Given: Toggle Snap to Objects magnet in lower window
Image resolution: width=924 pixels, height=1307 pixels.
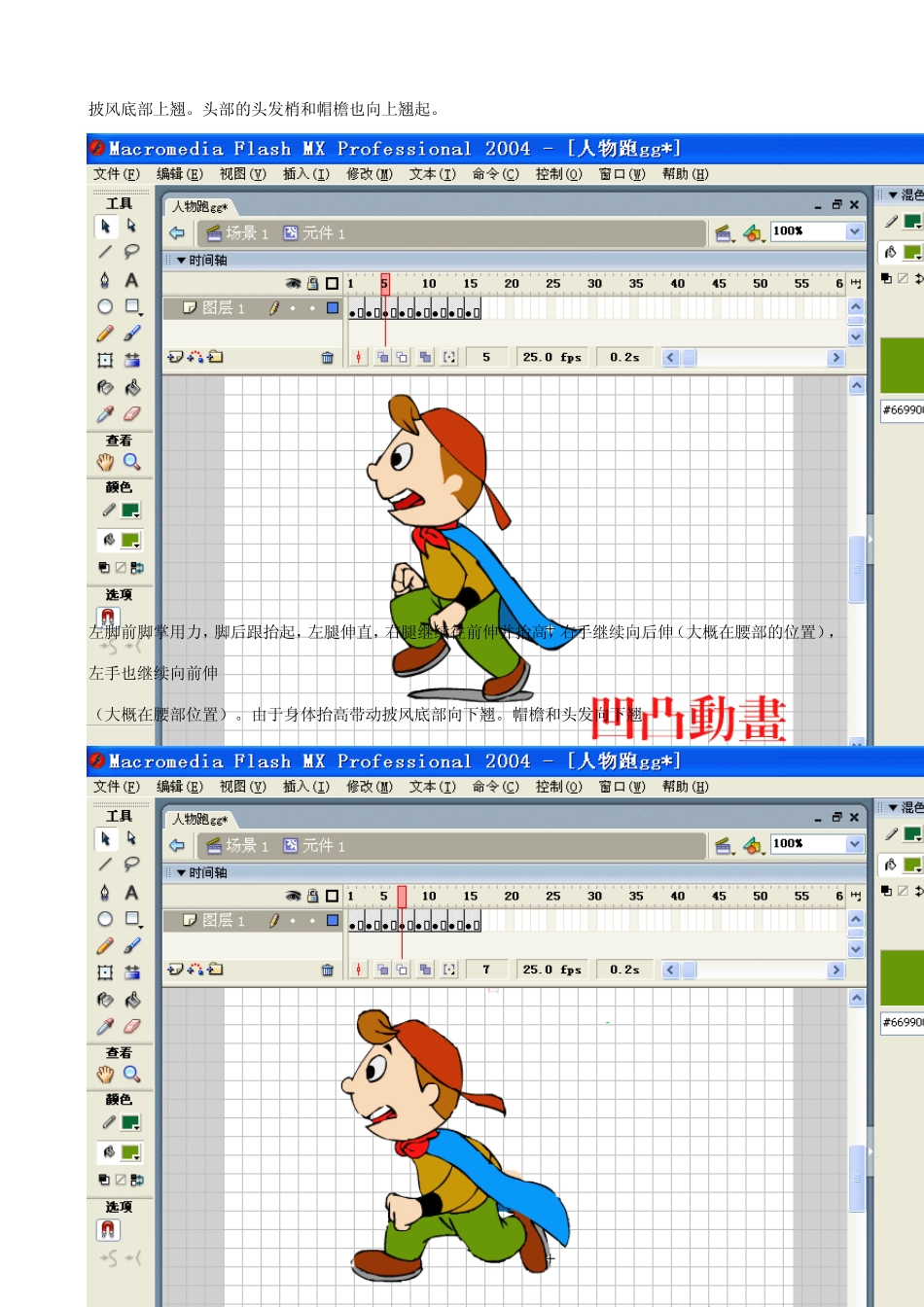Looking at the screenshot, I should 108,1230.
